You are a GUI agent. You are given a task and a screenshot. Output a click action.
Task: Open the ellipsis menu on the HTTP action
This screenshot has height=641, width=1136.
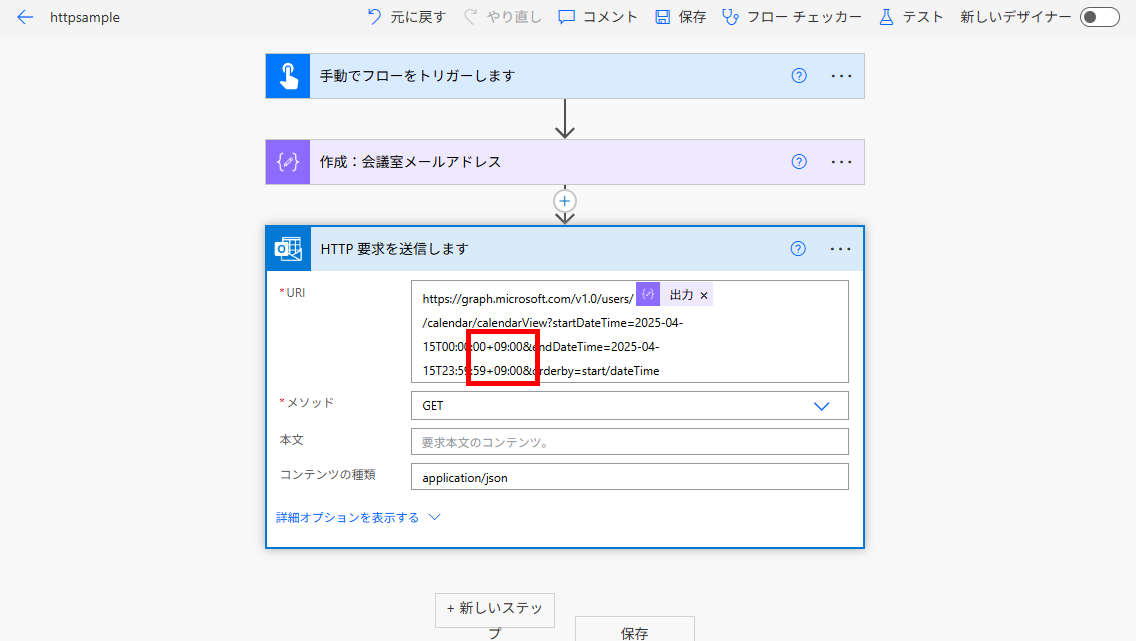coord(841,249)
